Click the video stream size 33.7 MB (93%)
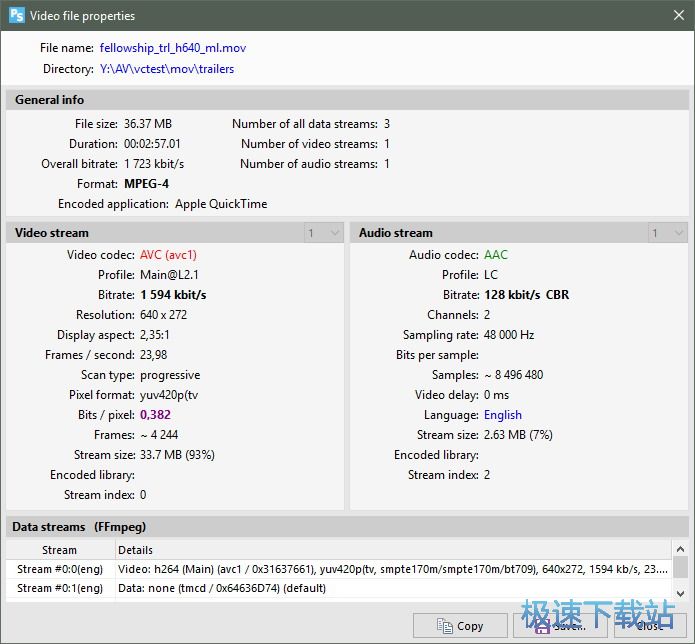The height and width of the screenshot is (644, 695). (177, 455)
